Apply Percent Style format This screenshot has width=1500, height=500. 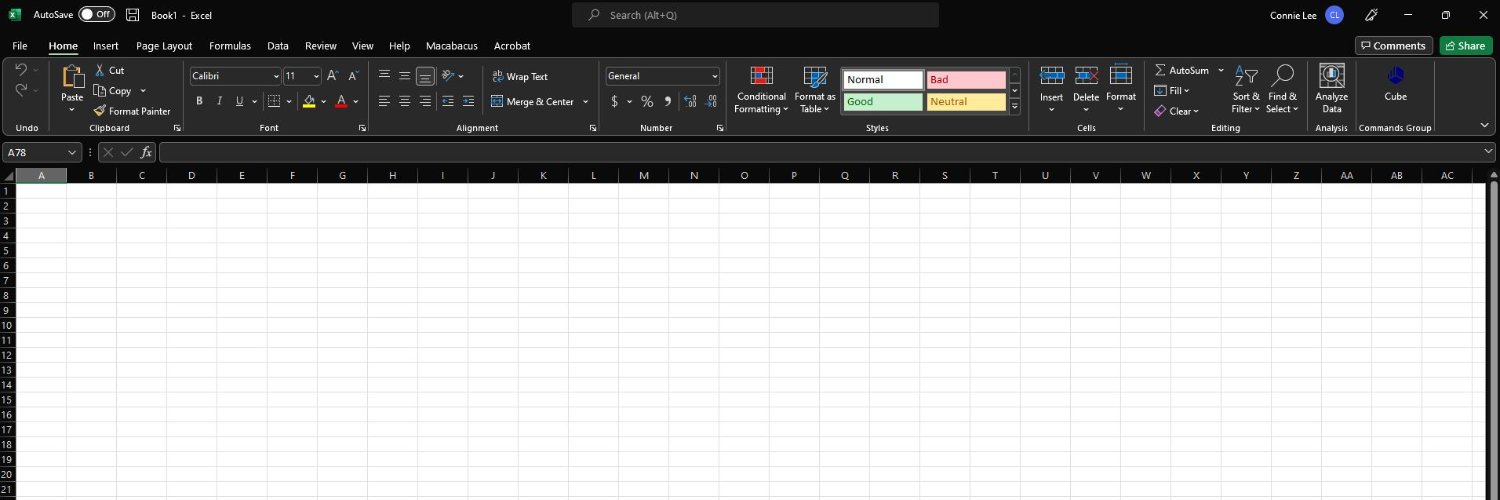tap(647, 101)
